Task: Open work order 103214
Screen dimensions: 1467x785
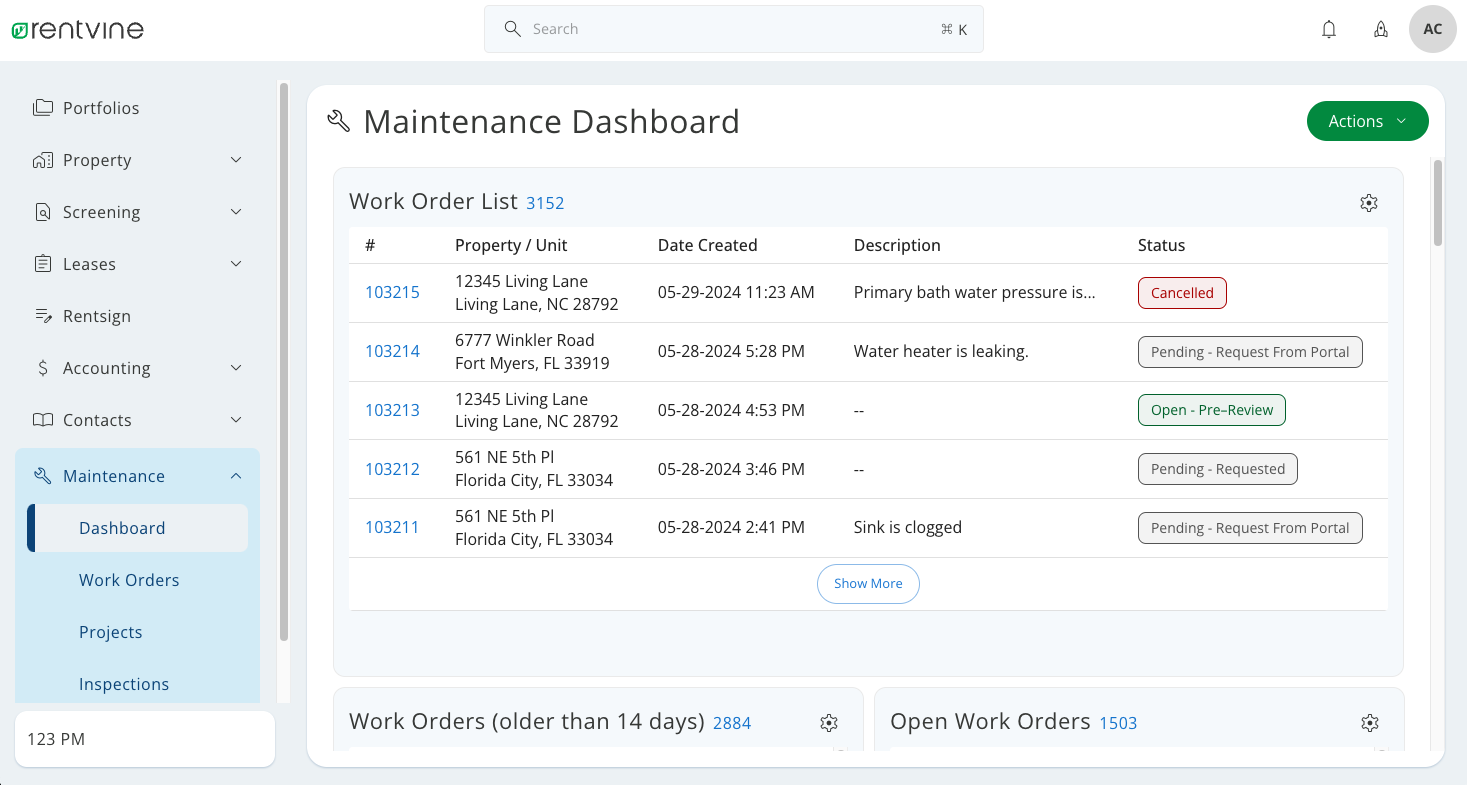Action: [392, 351]
